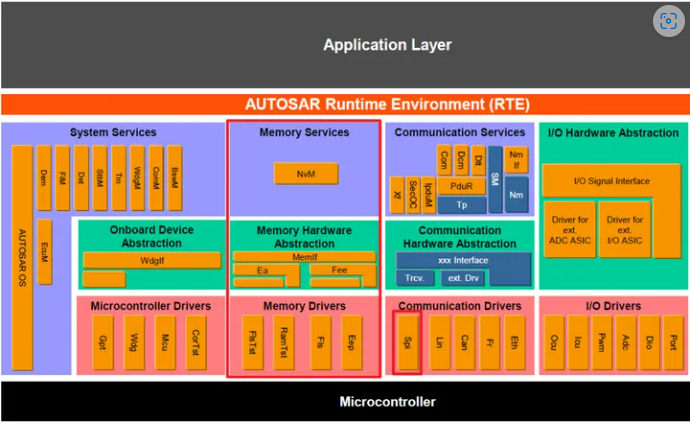
Task: Select the Wdg driver block
Action: (x=134, y=343)
